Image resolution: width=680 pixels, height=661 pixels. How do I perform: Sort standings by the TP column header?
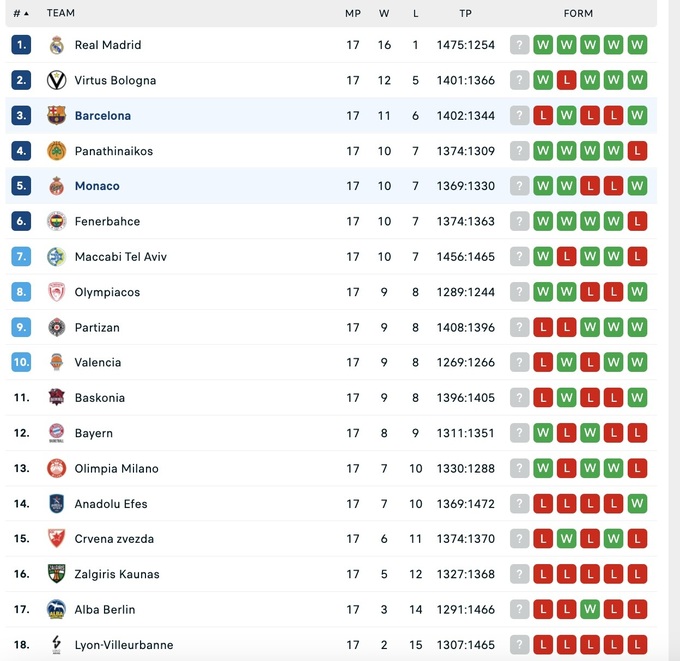click(x=465, y=13)
